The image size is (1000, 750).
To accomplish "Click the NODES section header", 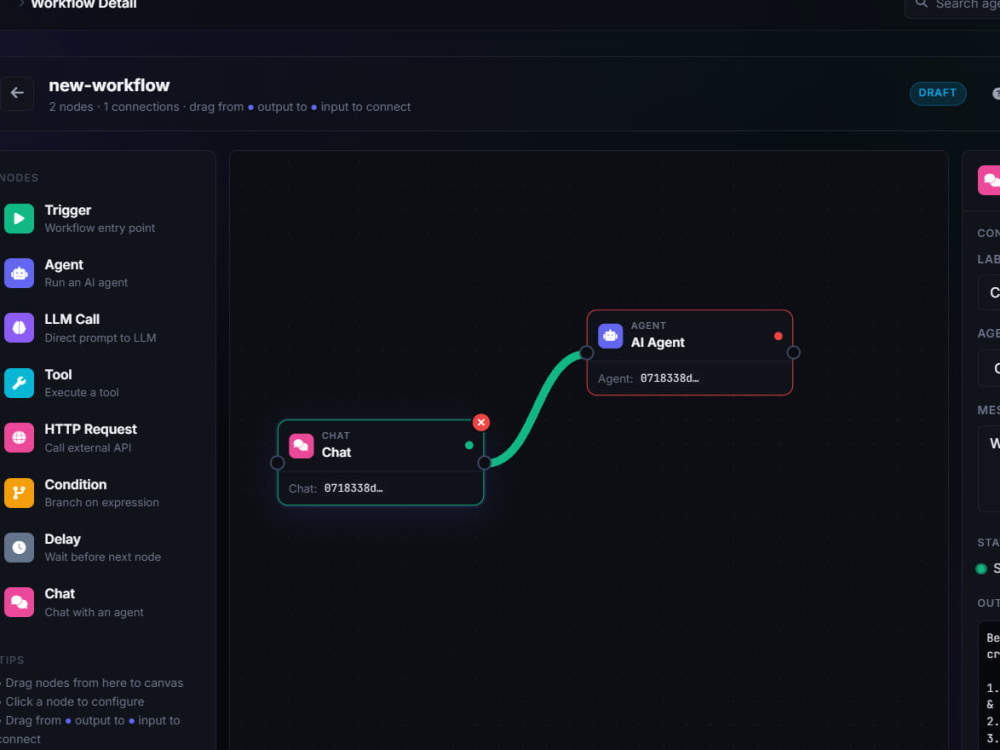I will (19, 178).
